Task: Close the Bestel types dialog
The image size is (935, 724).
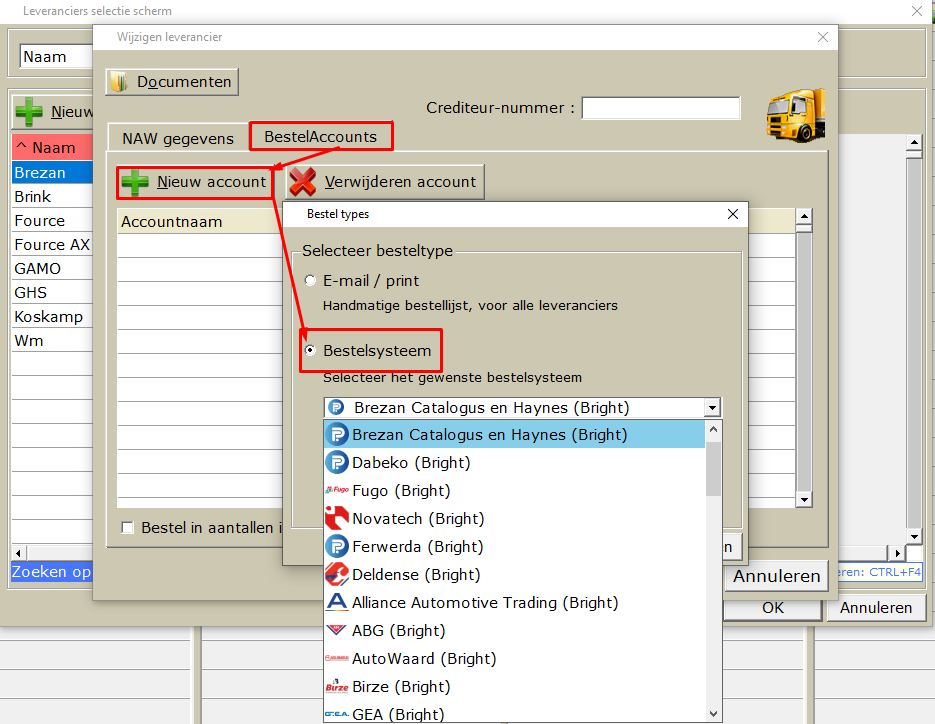Action: click(733, 214)
